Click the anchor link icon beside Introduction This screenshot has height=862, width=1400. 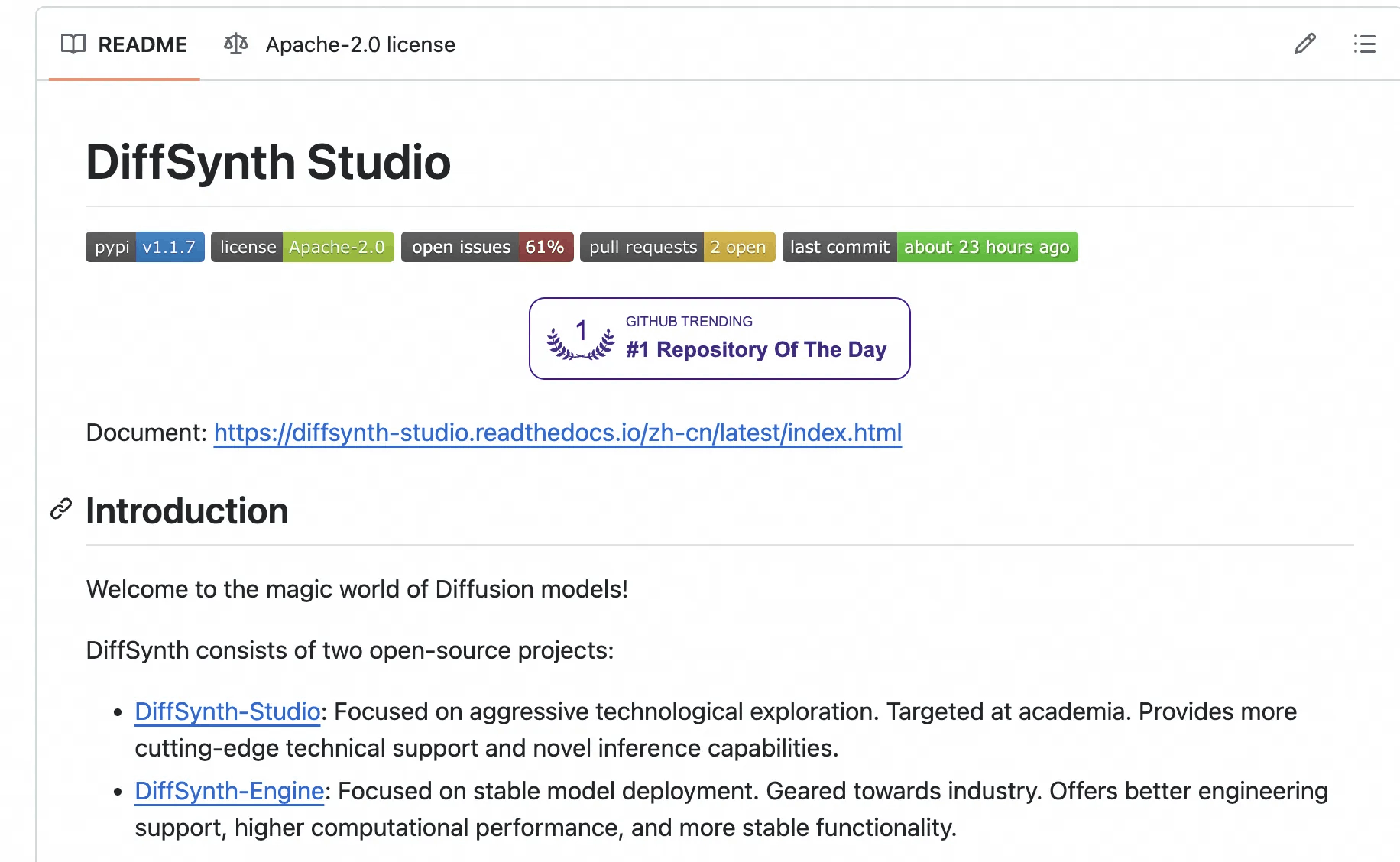point(60,510)
